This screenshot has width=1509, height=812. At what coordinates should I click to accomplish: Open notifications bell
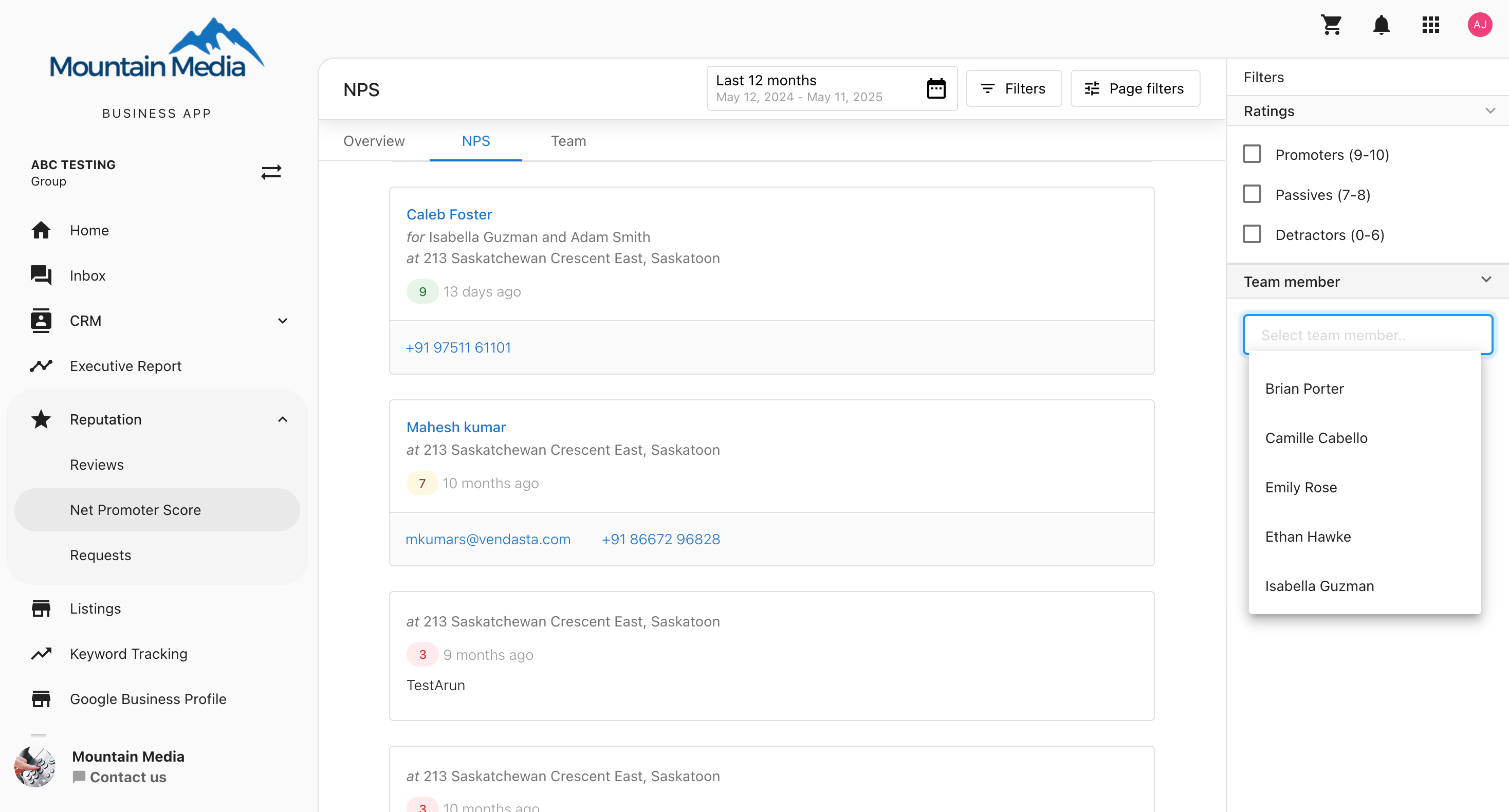click(1382, 25)
